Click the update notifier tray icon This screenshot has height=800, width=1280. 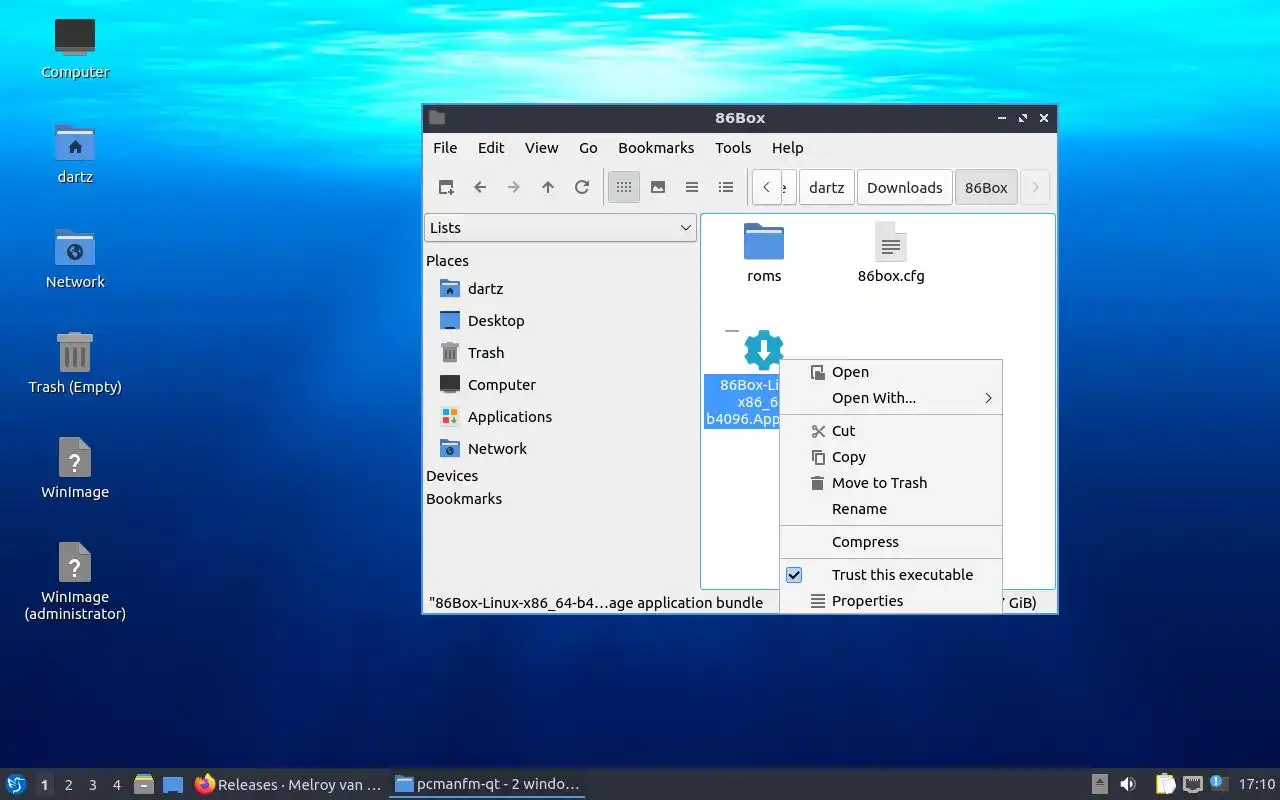tap(1218, 783)
